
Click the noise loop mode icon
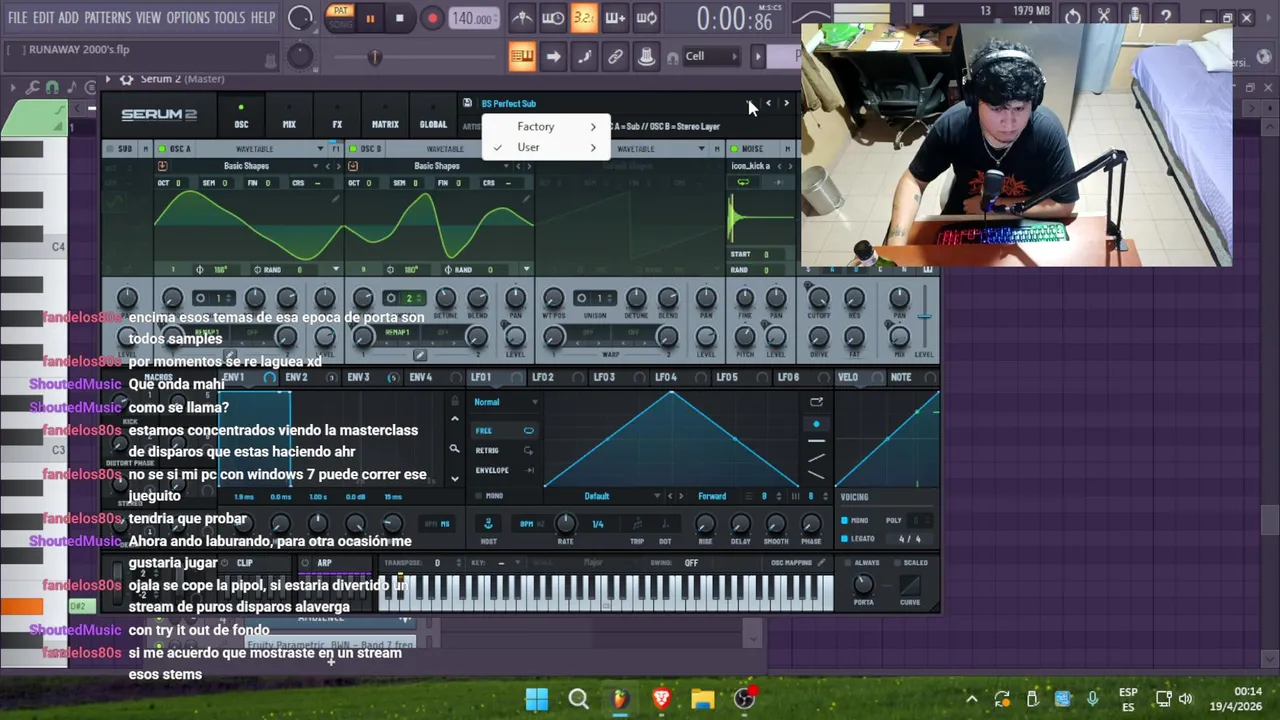(743, 183)
